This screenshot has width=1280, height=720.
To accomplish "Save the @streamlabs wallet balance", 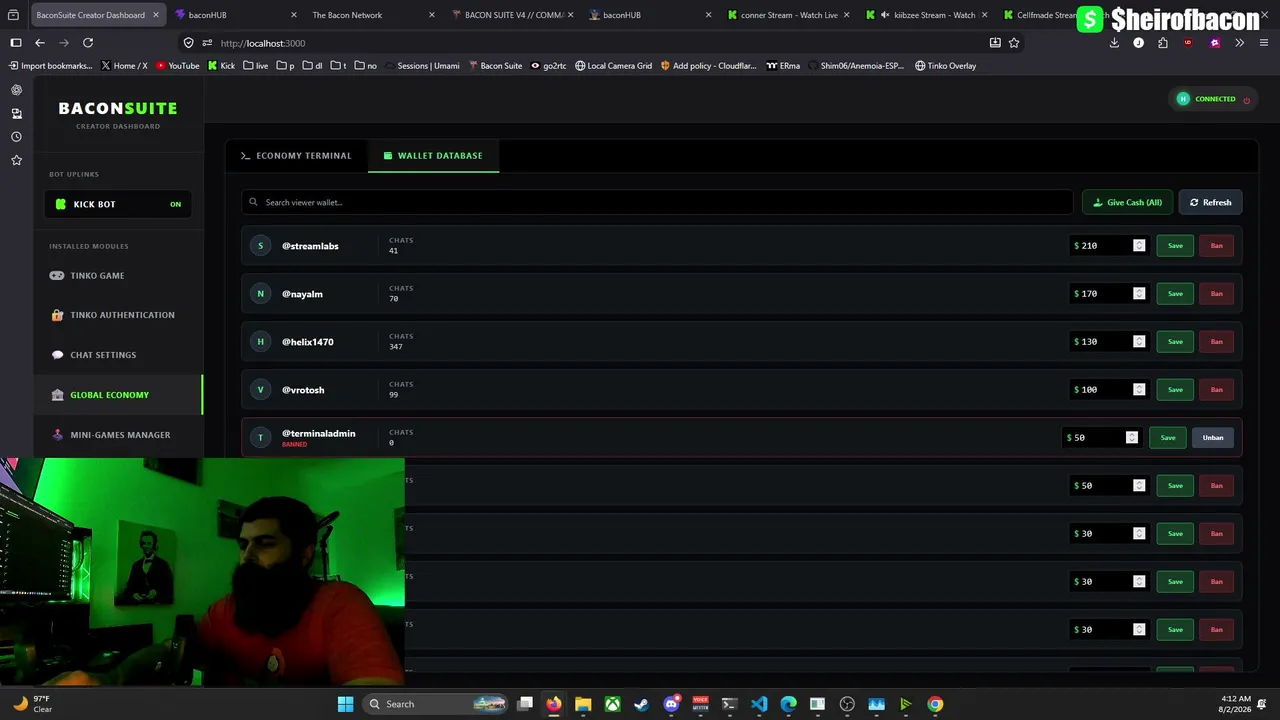I will 1175,246.
